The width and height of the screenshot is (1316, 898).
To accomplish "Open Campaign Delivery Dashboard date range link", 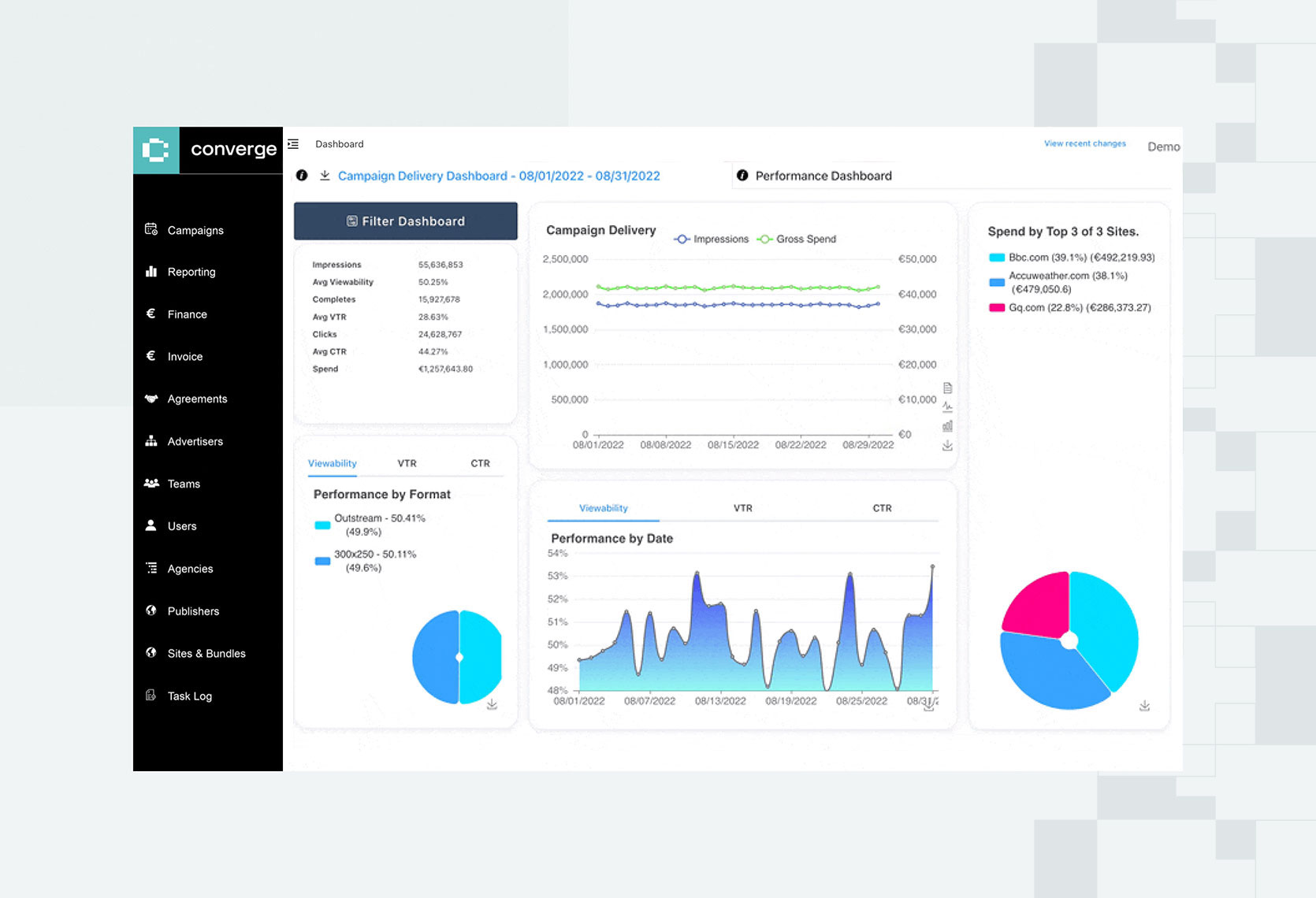I will (x=499, y=176).
